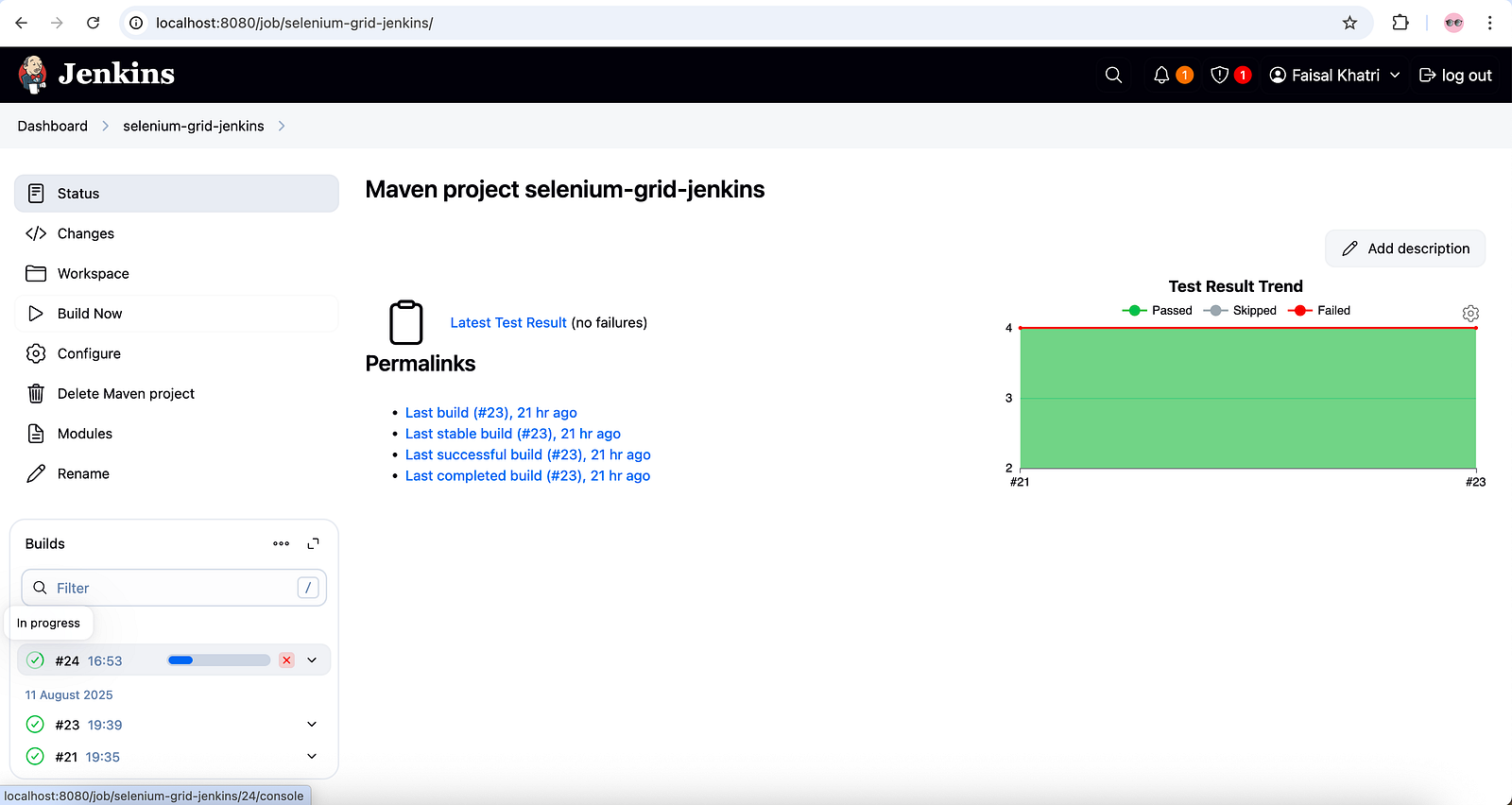
Task: Click the green passed area of trend chart
Action: click(x=1247, y=398)
